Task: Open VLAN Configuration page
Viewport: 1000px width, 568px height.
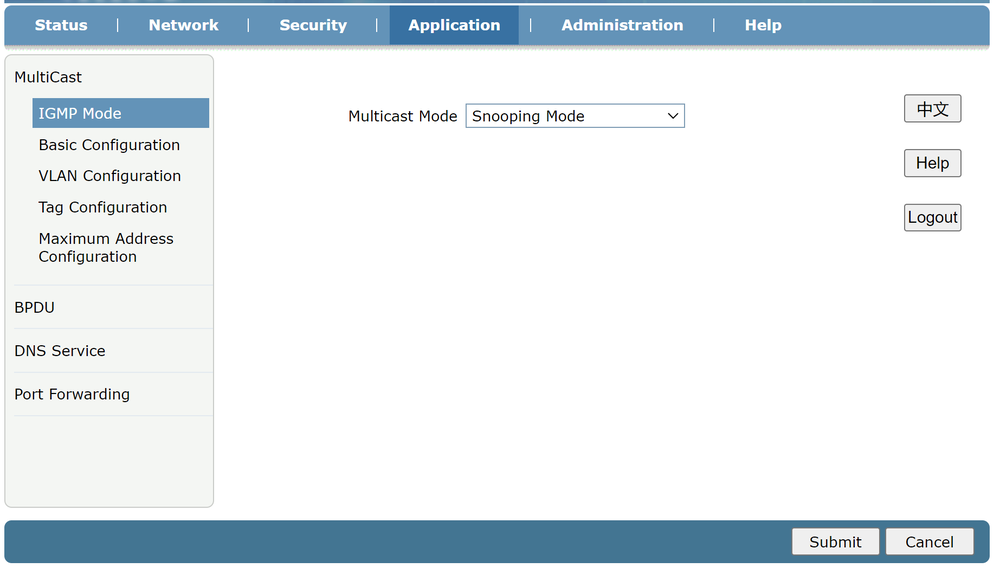Action: tap(110, 176)
